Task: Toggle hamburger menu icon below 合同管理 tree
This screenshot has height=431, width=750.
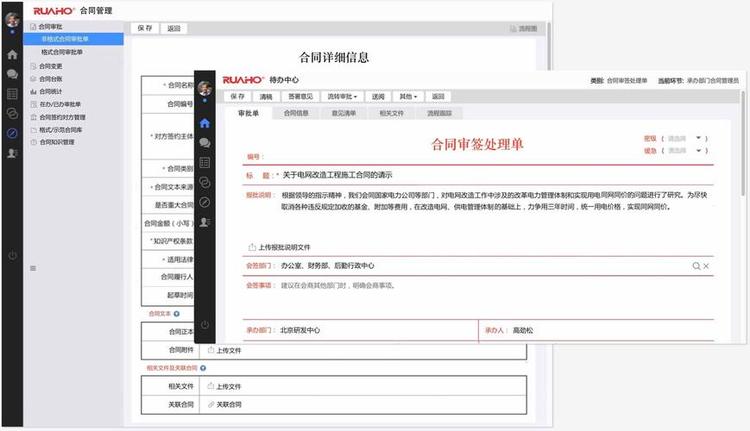Action: pyautogui.click(x=33, y=268)
